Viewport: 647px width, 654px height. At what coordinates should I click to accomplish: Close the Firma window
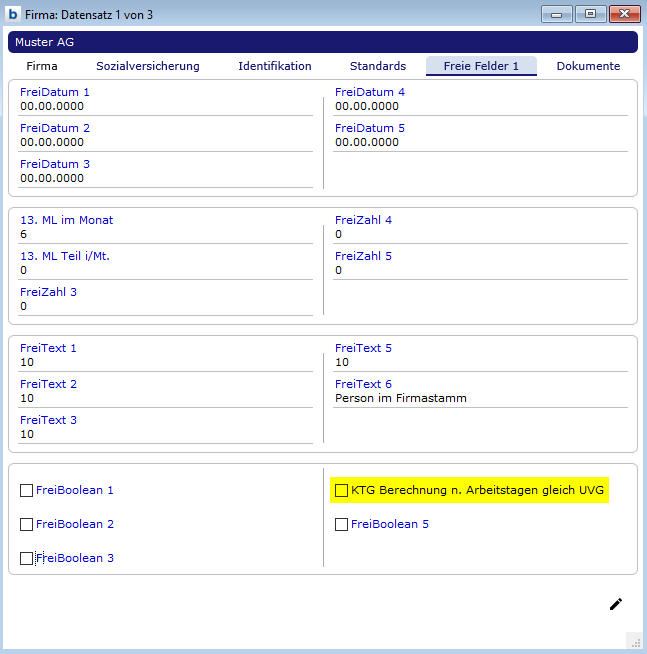point(625,14)
